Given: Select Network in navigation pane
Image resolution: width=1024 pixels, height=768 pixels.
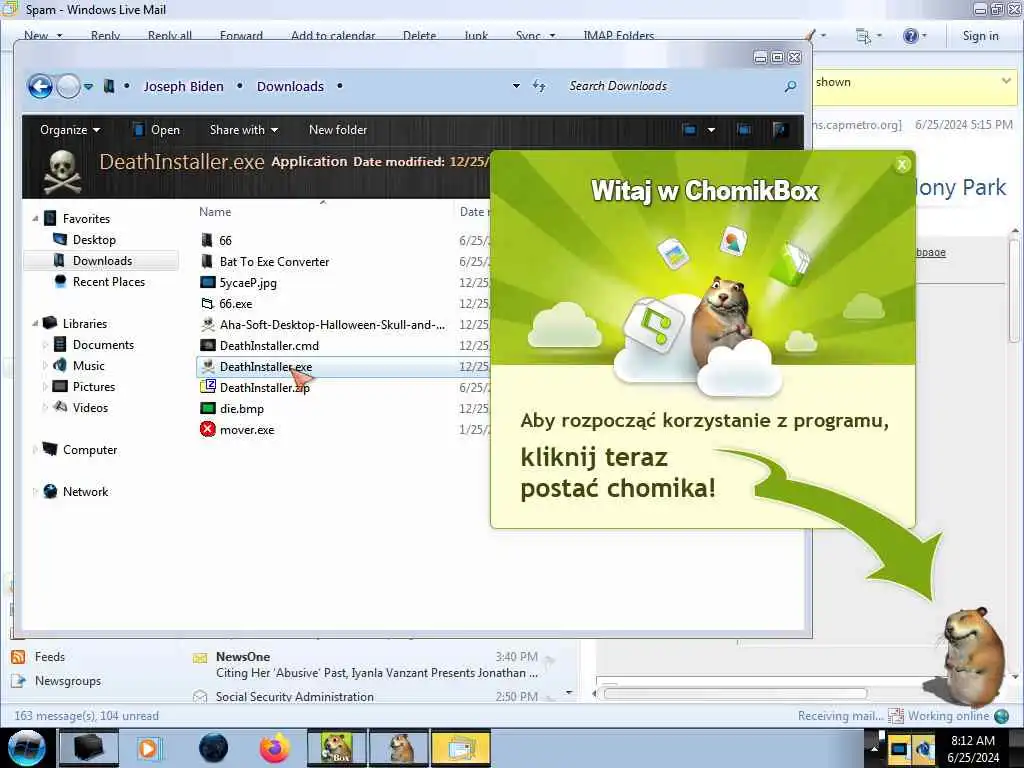Looking at the screenshot, I should point(85,491).
